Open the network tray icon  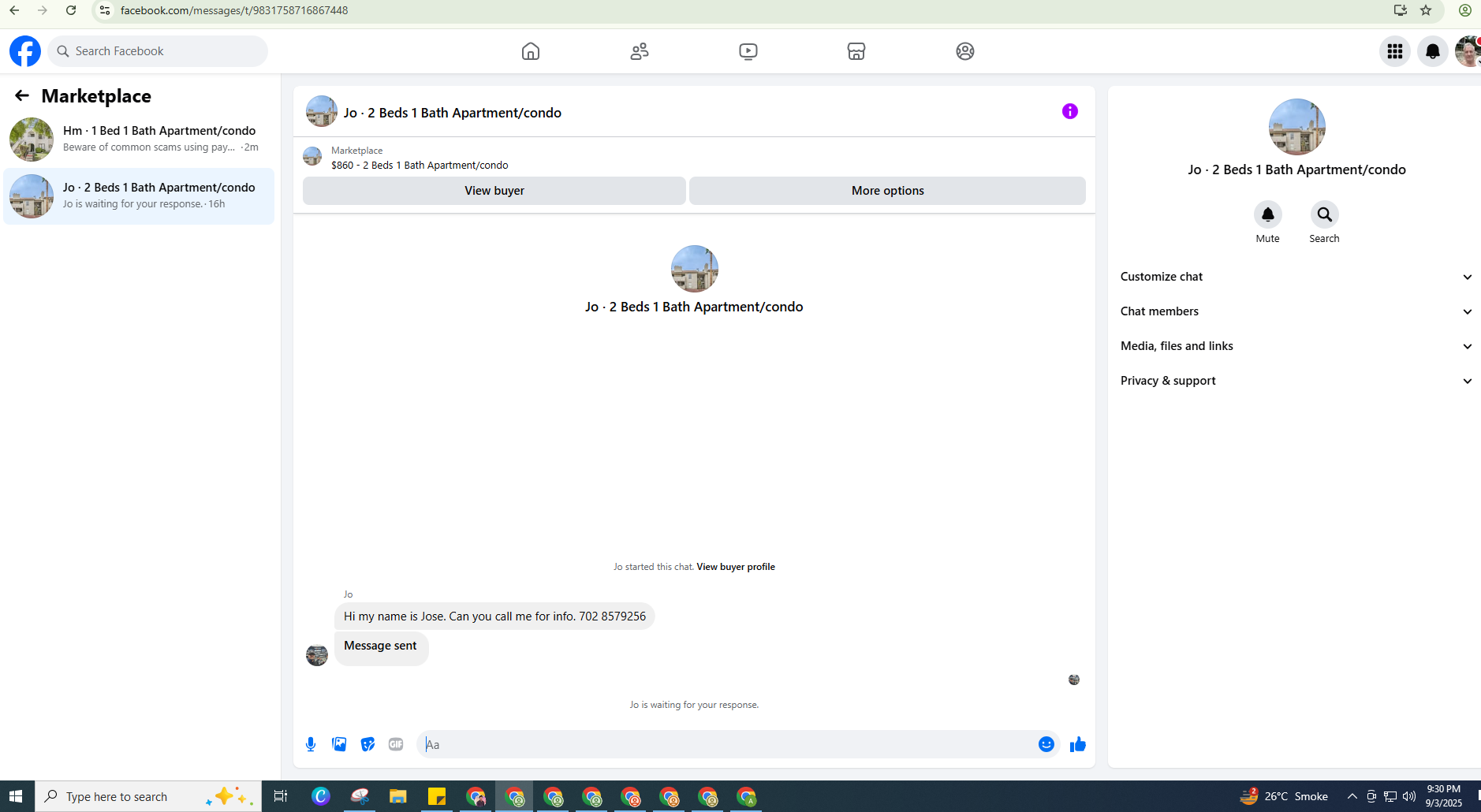pos(1390,796)
